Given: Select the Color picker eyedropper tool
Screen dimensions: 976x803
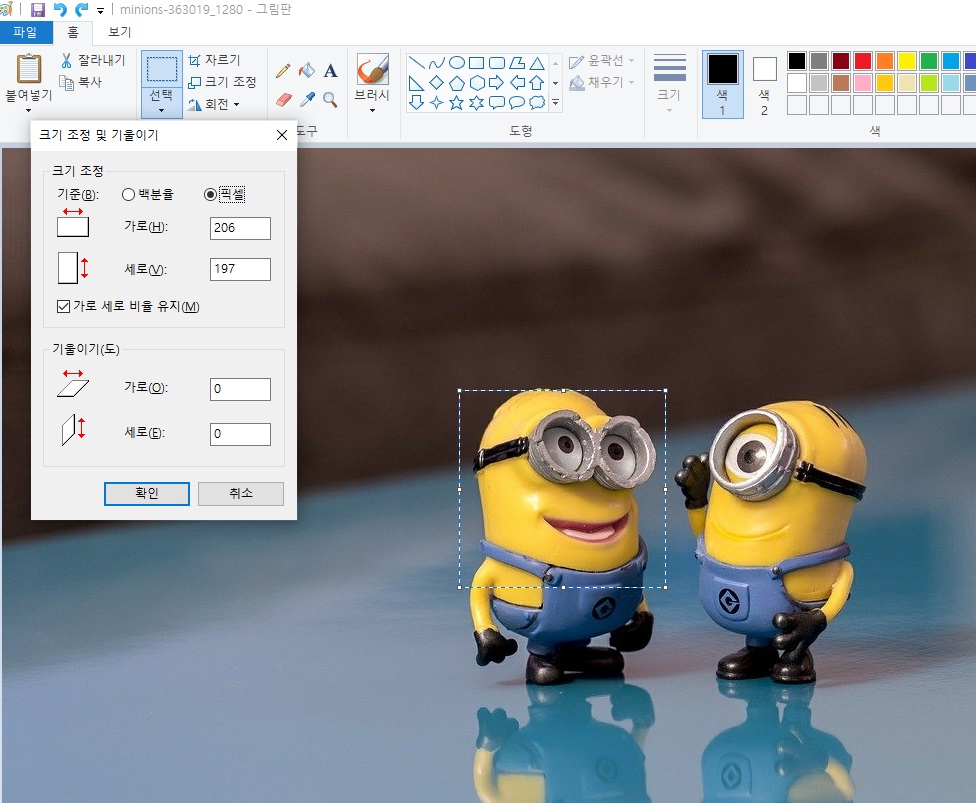Looking at the screenshot, I should click(x=307, y=100).
